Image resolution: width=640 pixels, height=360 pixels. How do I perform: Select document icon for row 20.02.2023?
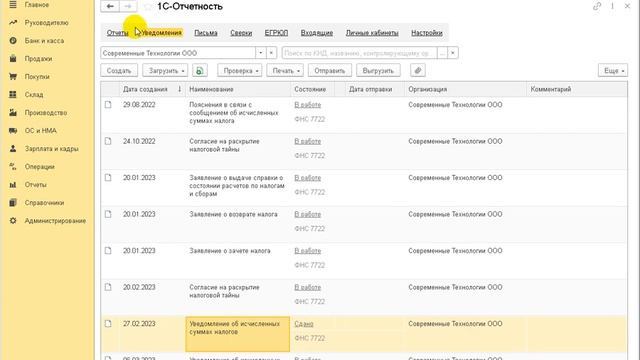108,287
